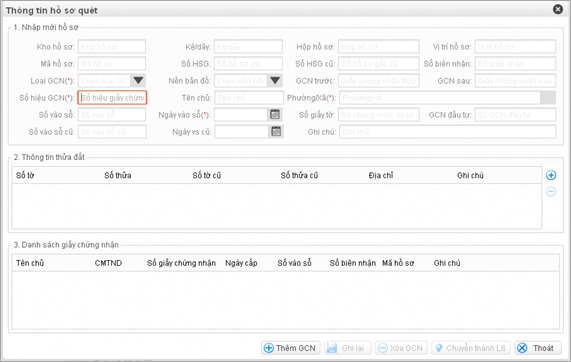Click the Thoát button
The height and width of the screenshot is (362, 571).
tap(538, 348)
